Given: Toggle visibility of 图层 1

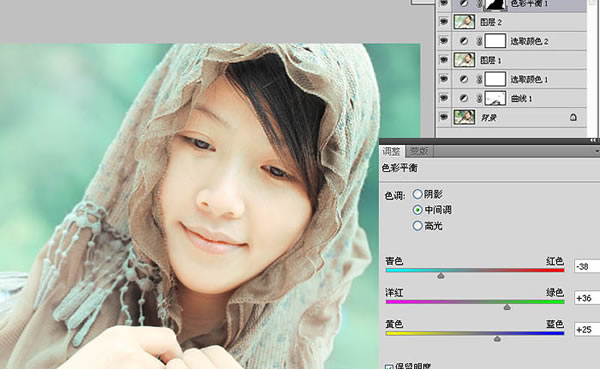Looking at the screenshot, I should click(443, 59).
